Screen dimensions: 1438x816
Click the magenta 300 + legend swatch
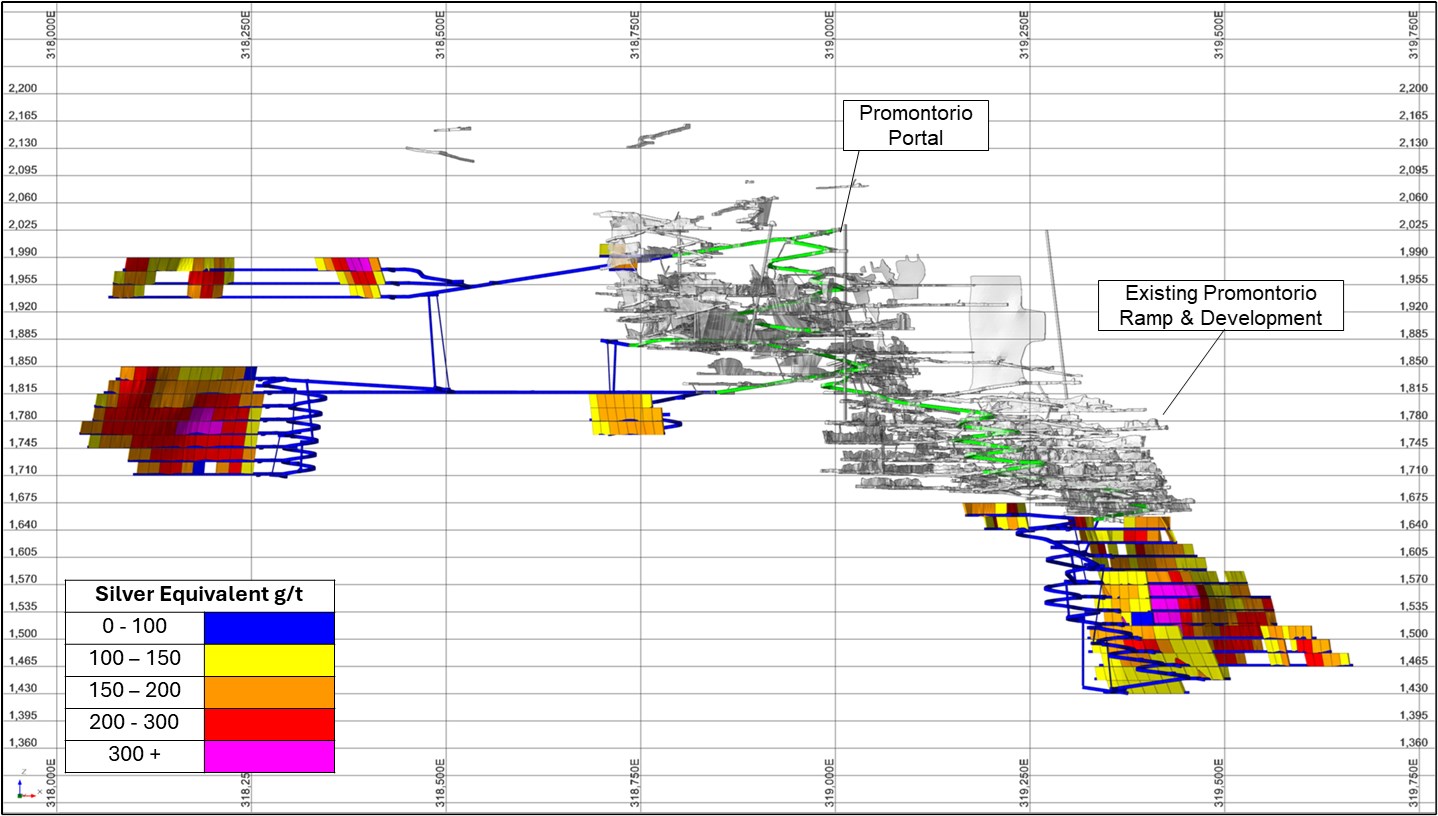268,756
